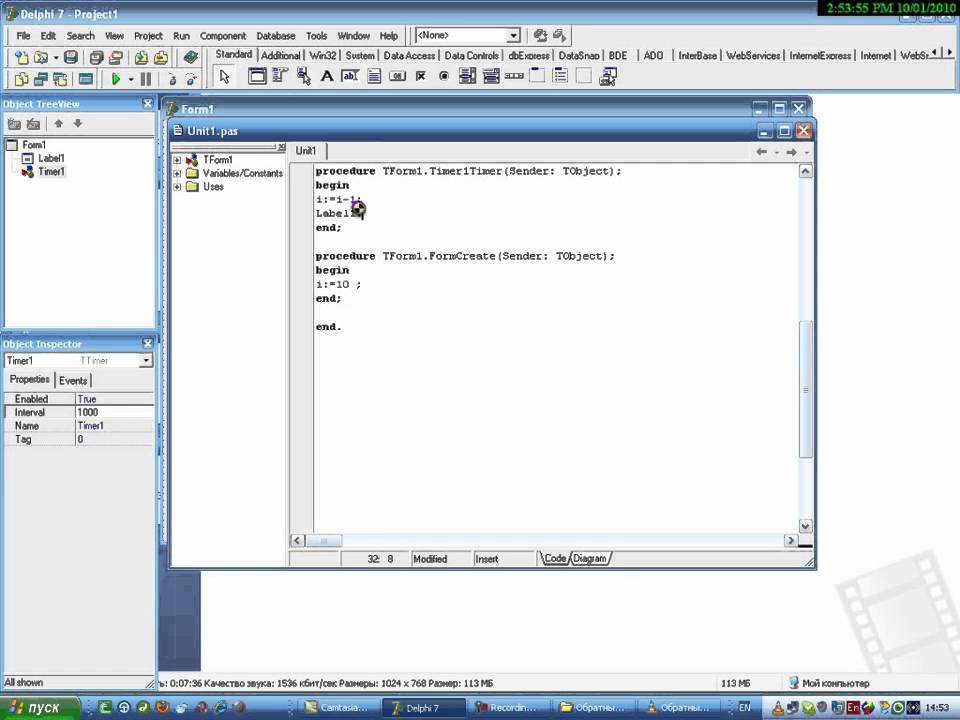
Task: Click Toggle Form/Unit toolbar icon
Action: [61, 78]
